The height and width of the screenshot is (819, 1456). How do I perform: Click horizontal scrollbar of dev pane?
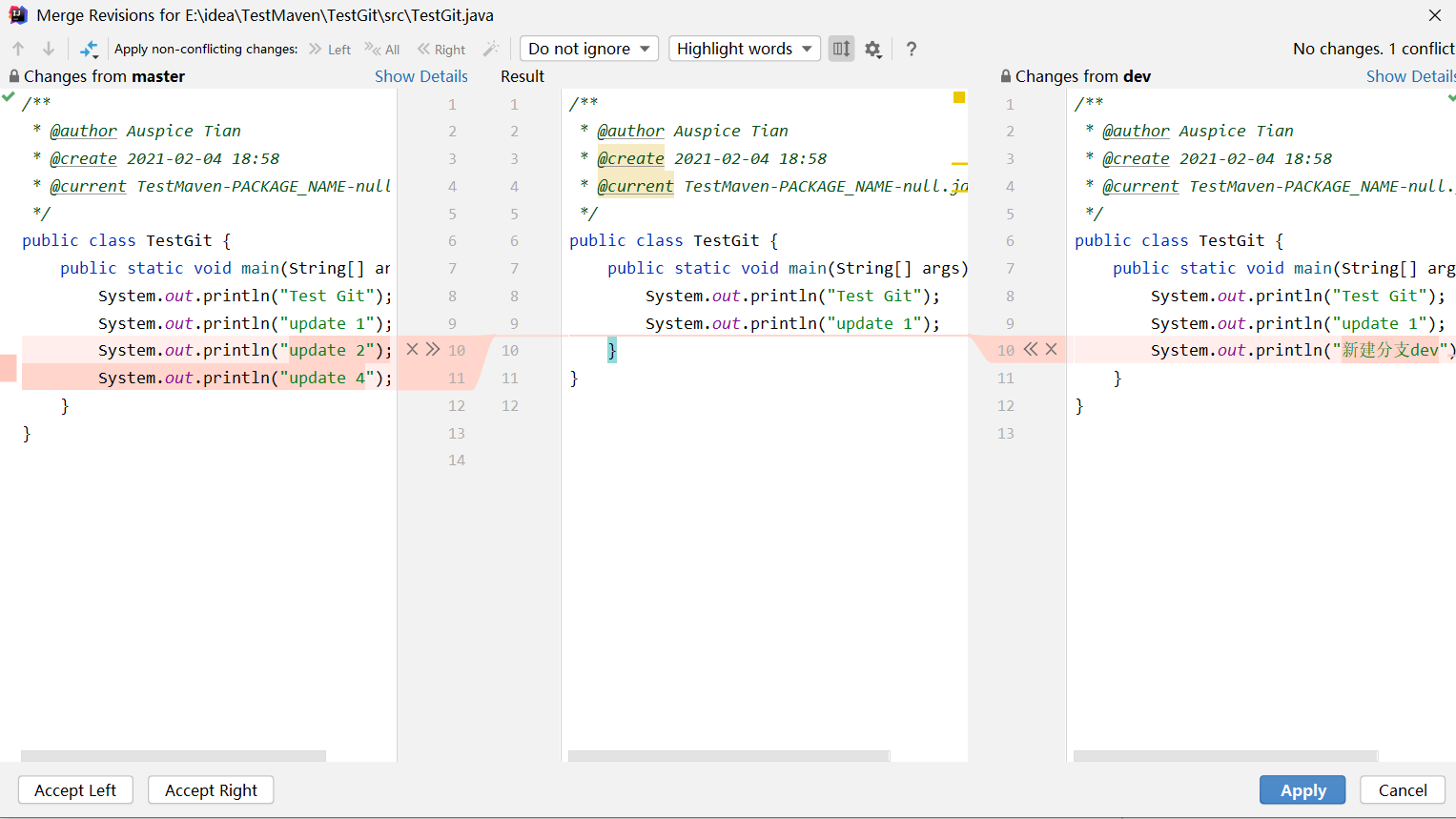1225,756
